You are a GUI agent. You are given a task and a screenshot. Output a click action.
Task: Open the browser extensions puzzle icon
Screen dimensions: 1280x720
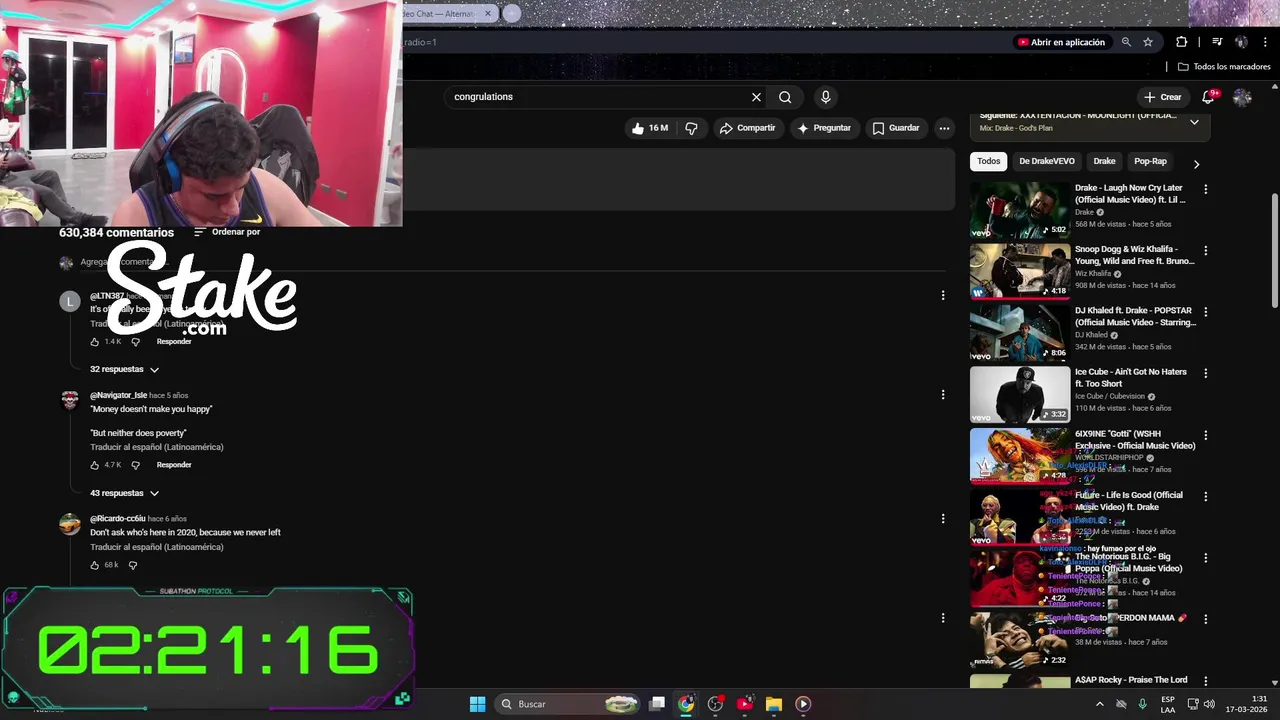pyautogui.click(x=1181, y=42)
